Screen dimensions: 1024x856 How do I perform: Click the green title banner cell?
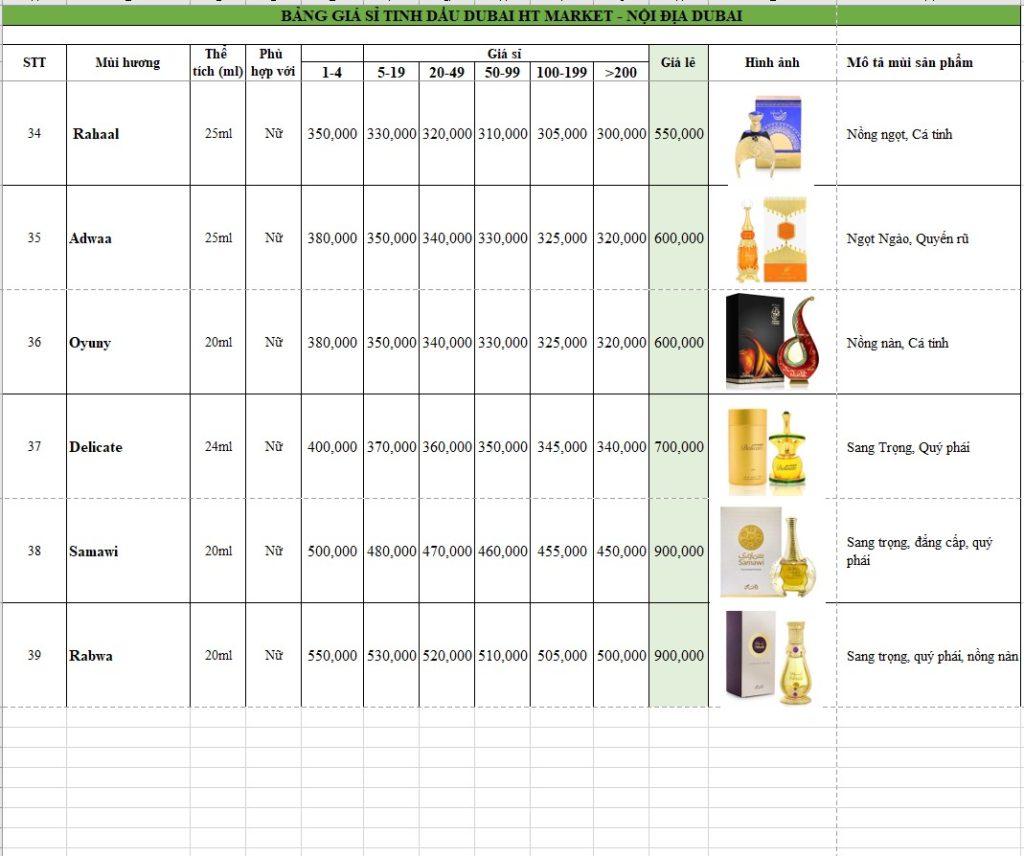[511, 17]
